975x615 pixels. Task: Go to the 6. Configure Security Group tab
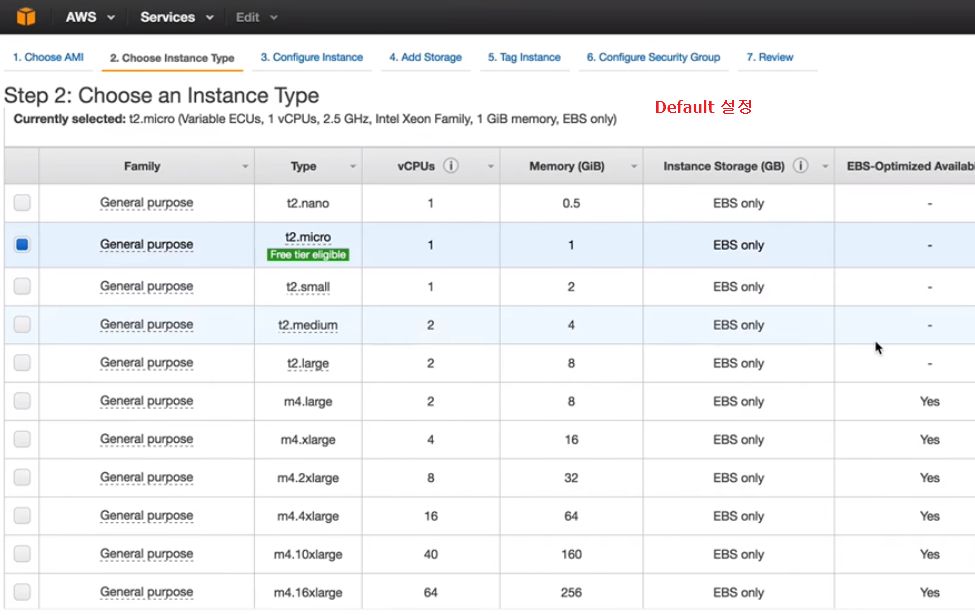654,57
